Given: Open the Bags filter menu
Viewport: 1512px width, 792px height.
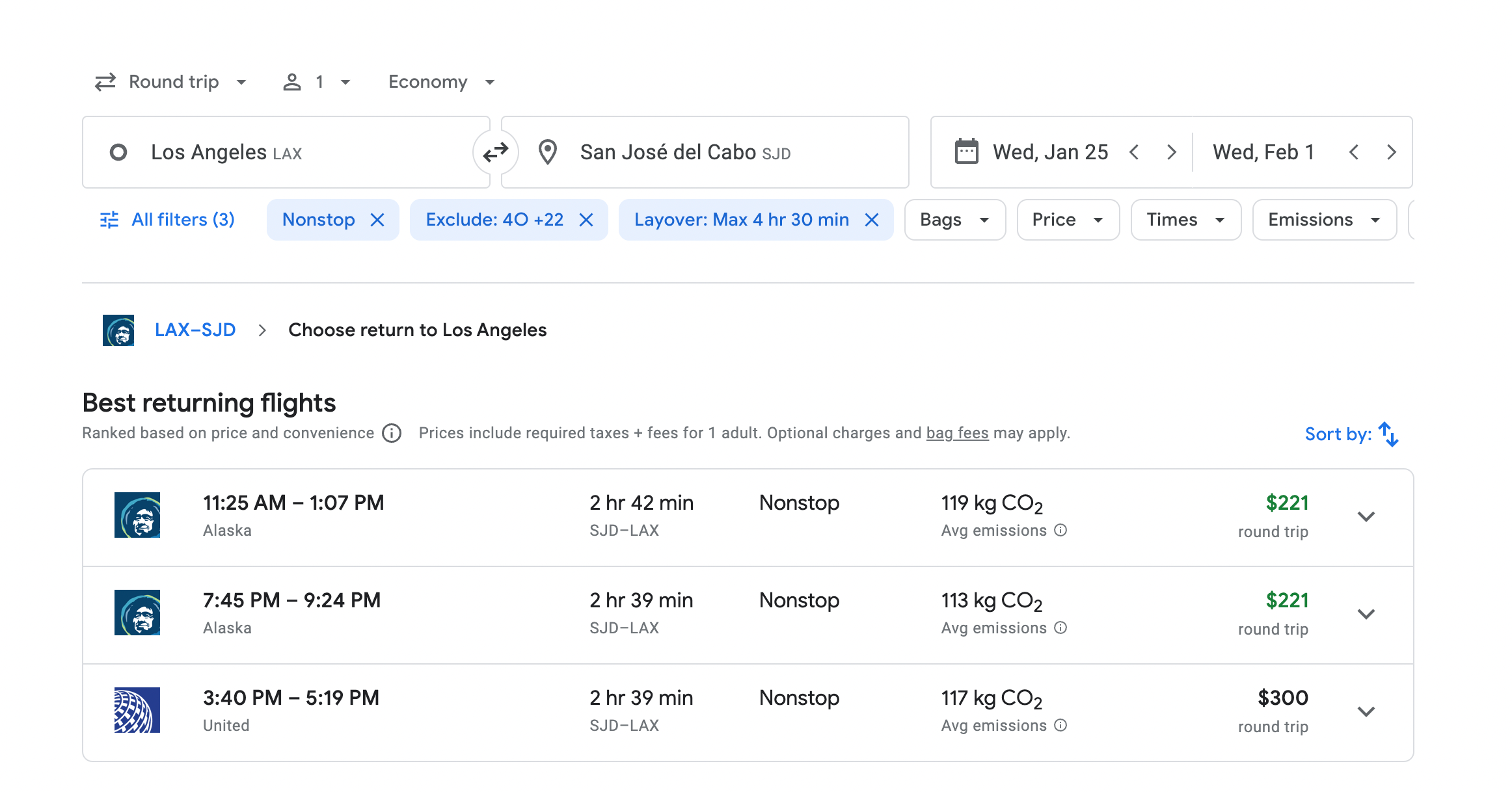Looking at the screenshot, I should [954, 220].
